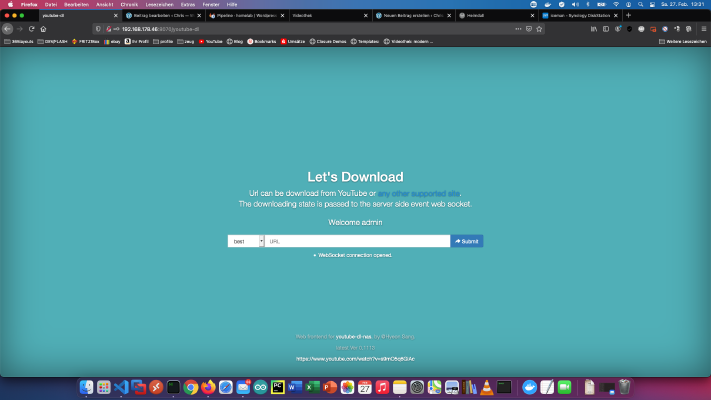Open the Mail app in the Dock

point(243,387)
